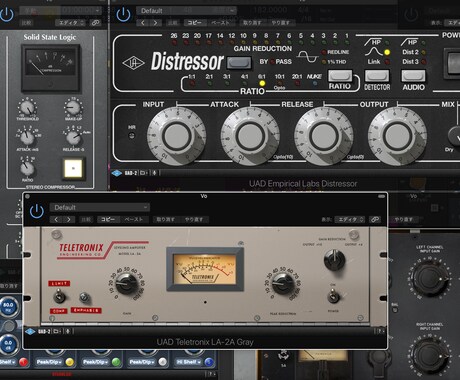Open Hi Shelf filter type dropdown
The width and height of the screenshot is (460, 380).
tap(189, 362)
